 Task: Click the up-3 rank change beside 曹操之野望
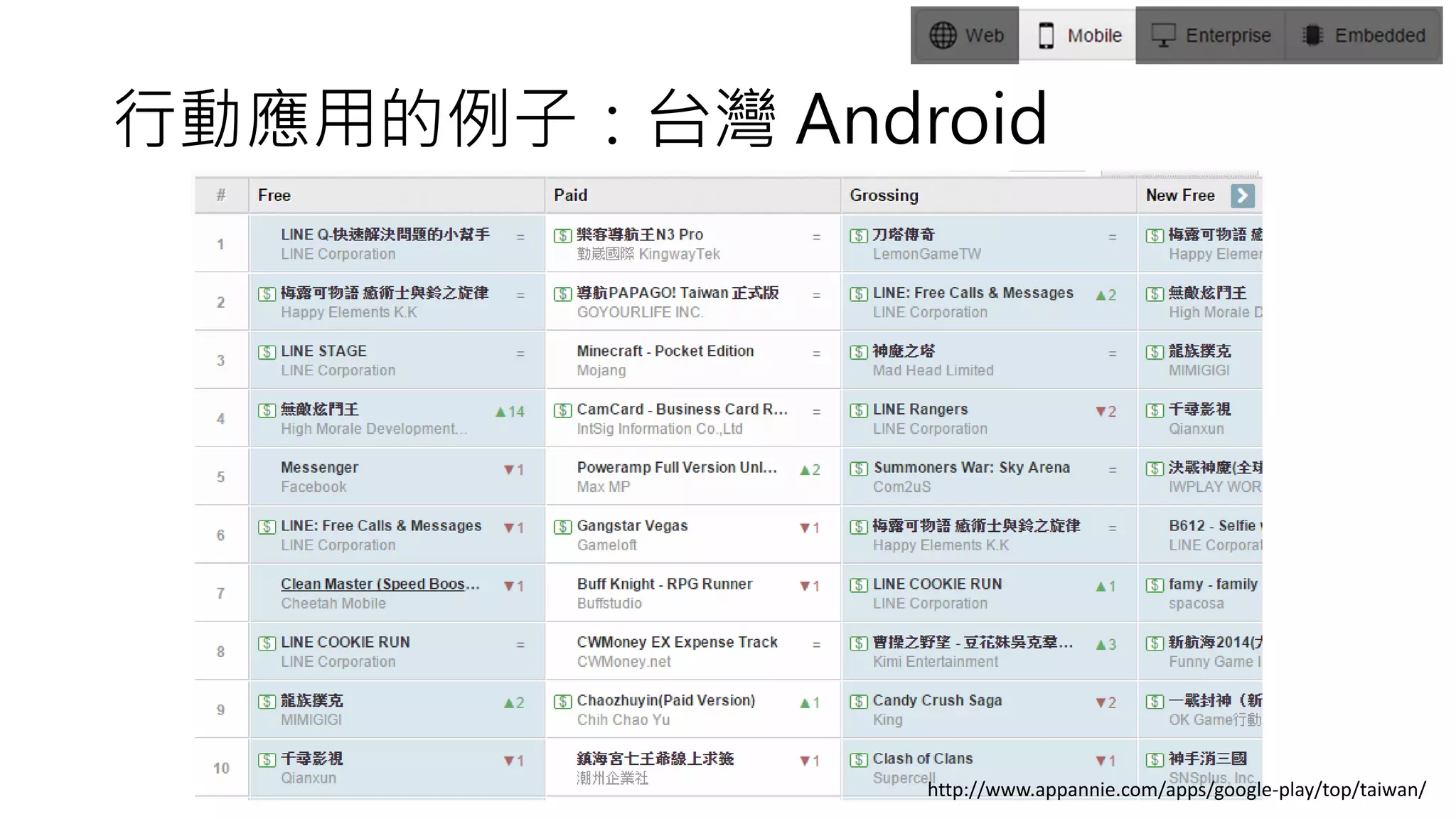(1106, 645)
